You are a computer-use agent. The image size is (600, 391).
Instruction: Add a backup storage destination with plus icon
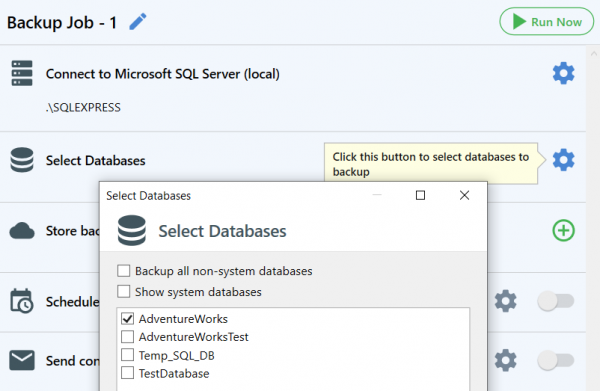(x=563, y=231)
